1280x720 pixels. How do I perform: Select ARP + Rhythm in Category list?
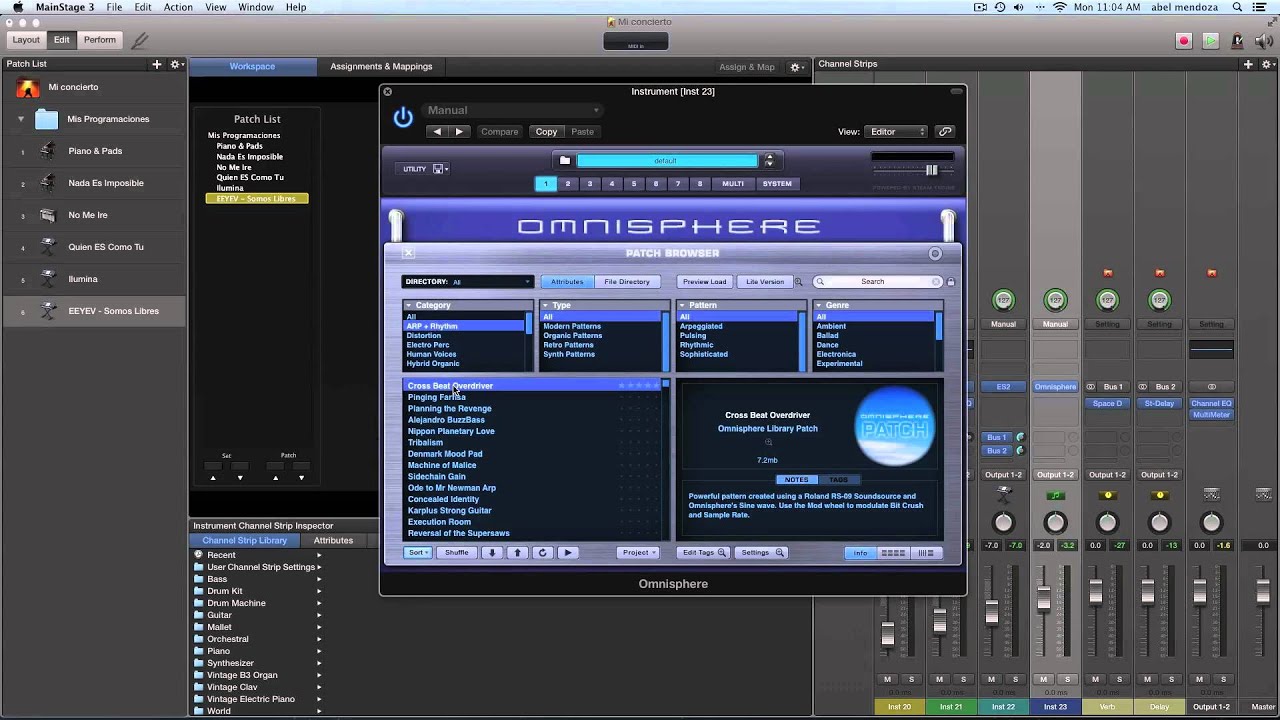coord(464,326)
